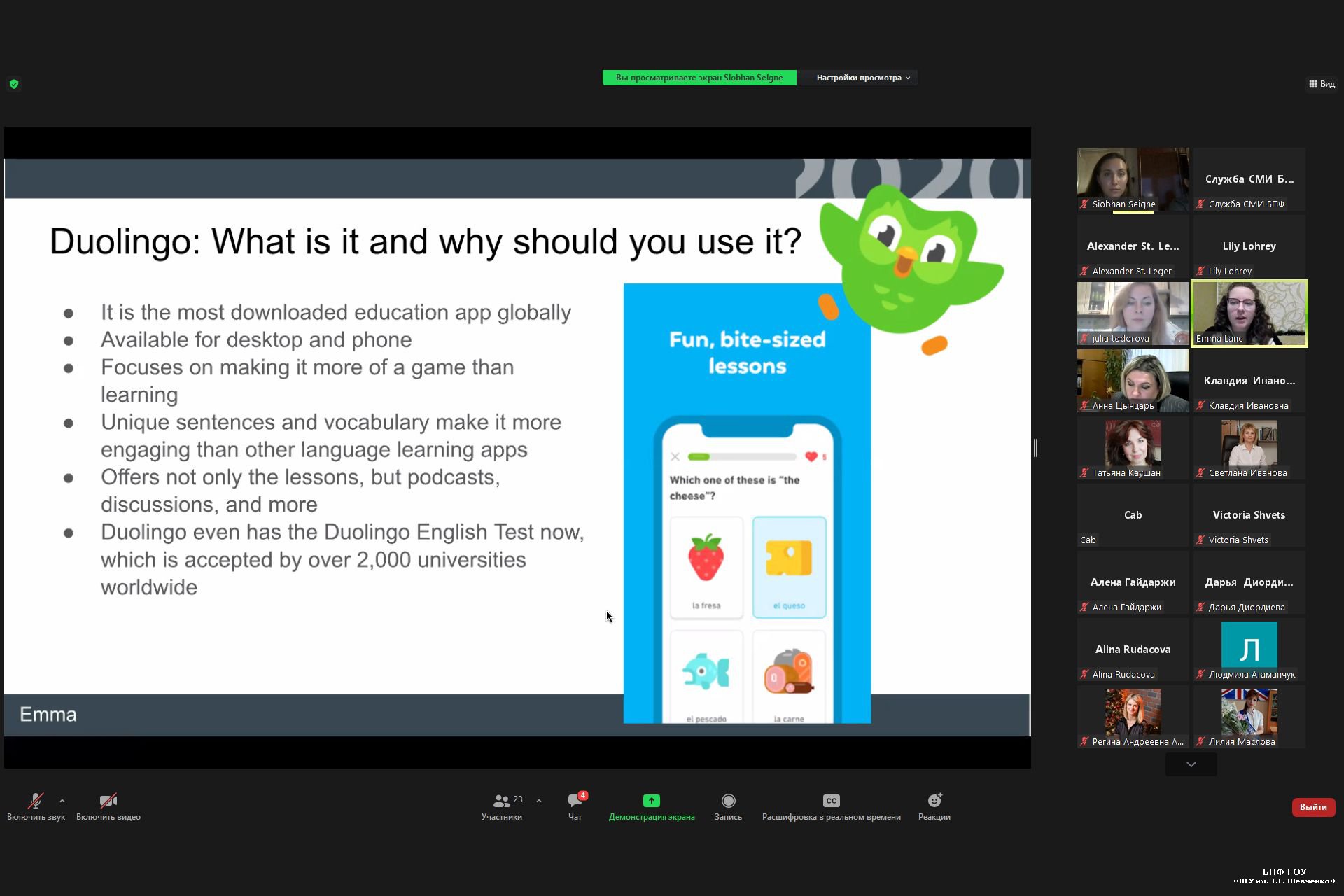Image resolution: width=1344 pixels, height=896 pixels.
Task: Click Lily Lohrey participant tile
Action: click(x=1249, y=246)
